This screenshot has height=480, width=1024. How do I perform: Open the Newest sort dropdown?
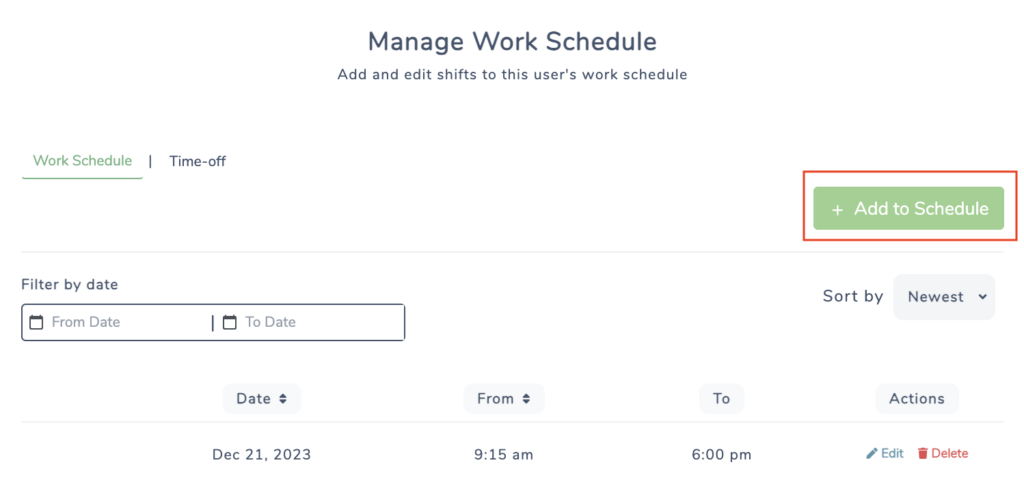coord(944,296)
